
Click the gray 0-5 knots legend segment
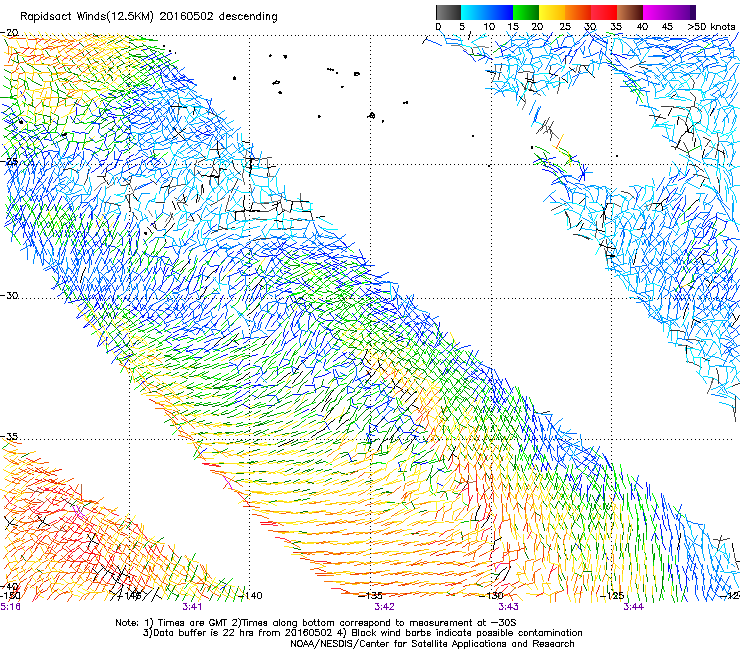point(448,12)
